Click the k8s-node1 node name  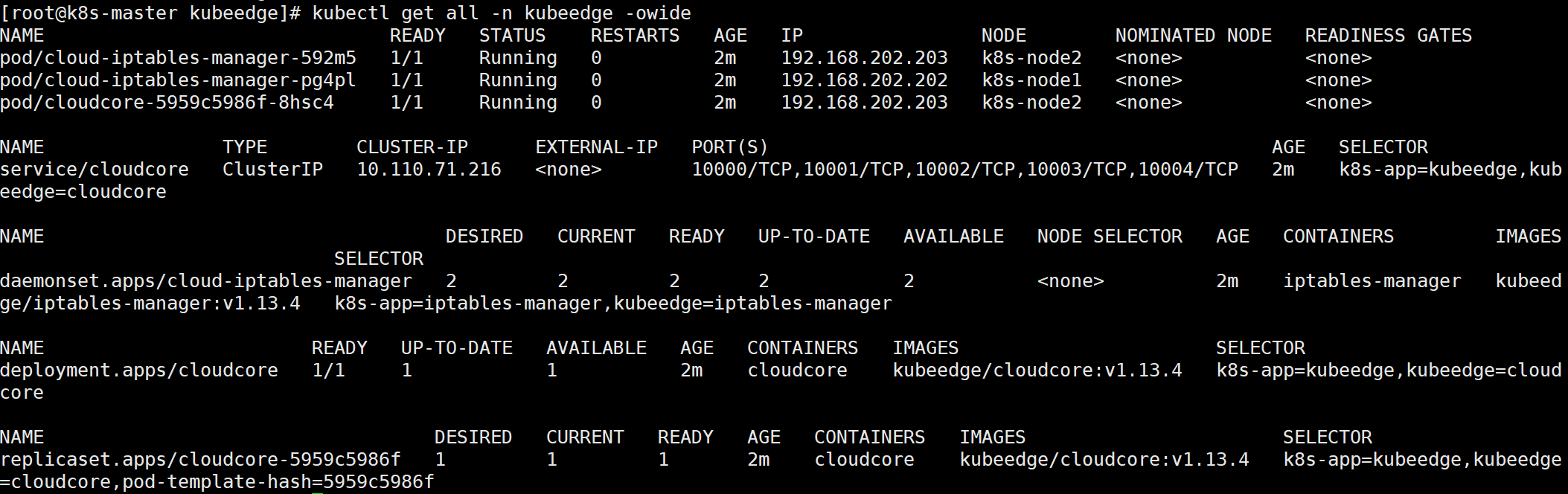point(1031,80)
